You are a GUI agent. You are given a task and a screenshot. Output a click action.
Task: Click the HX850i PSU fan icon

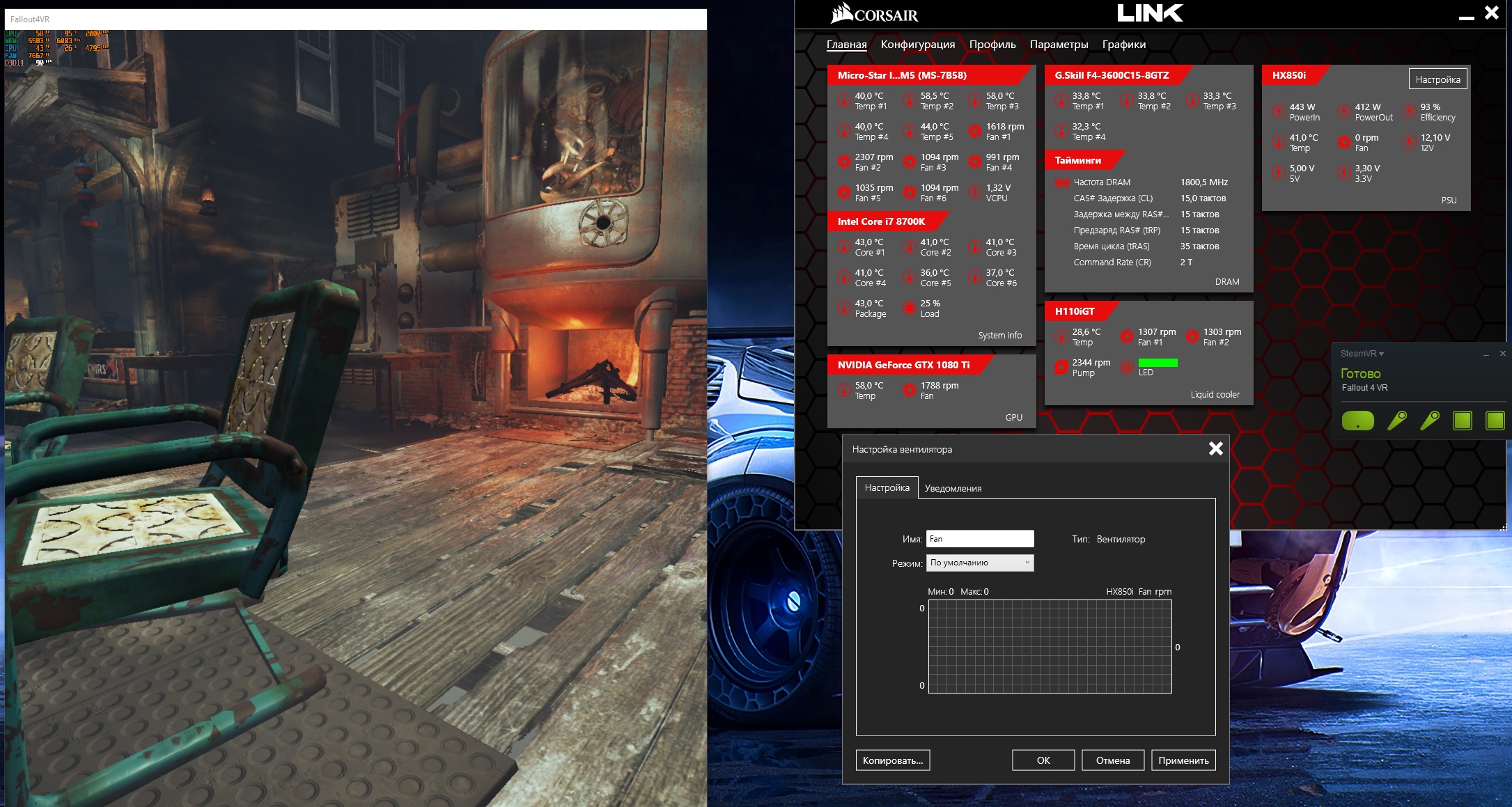pos(1343,142)
